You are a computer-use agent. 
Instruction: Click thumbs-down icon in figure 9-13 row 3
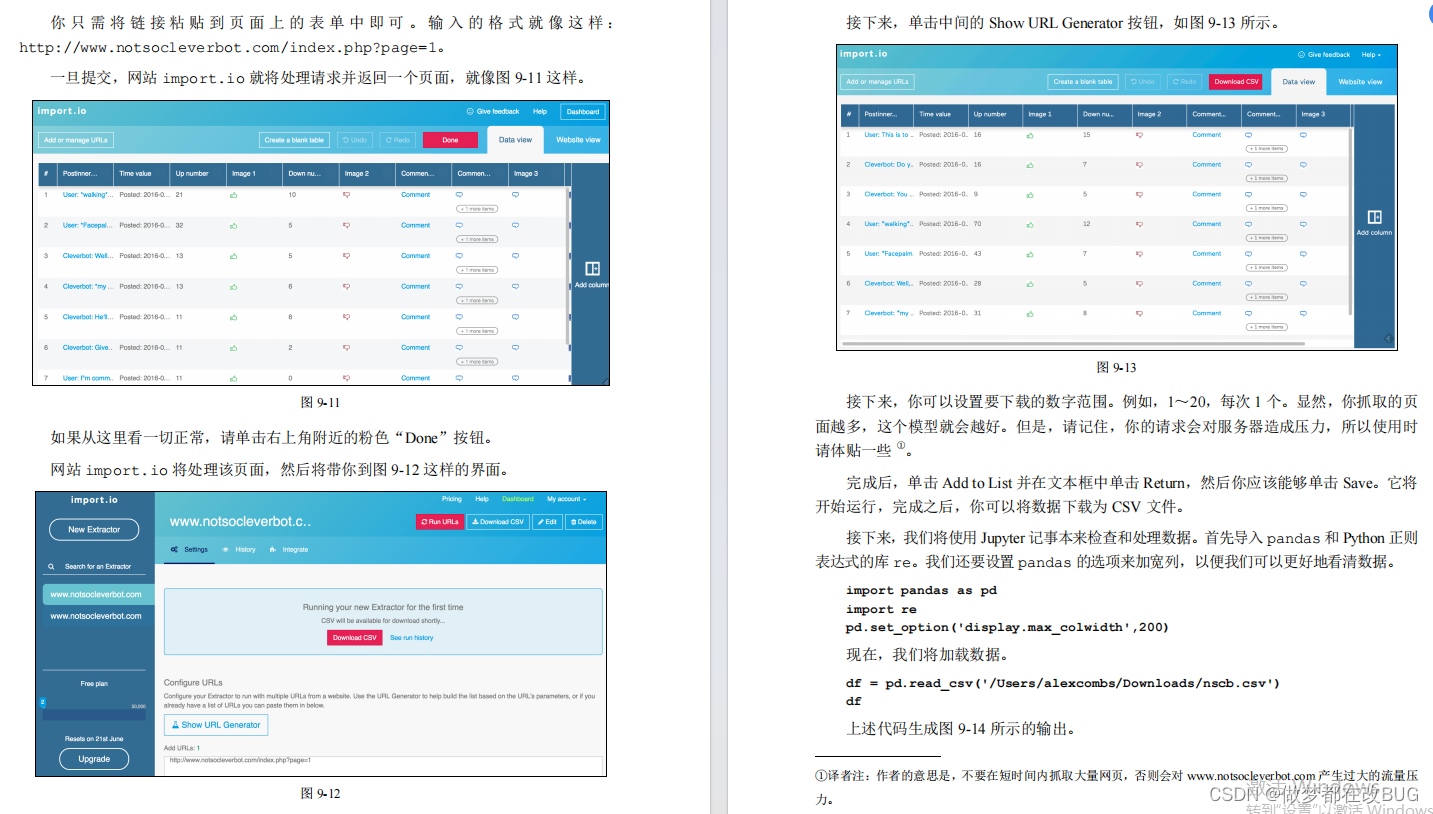point(1138,194)
